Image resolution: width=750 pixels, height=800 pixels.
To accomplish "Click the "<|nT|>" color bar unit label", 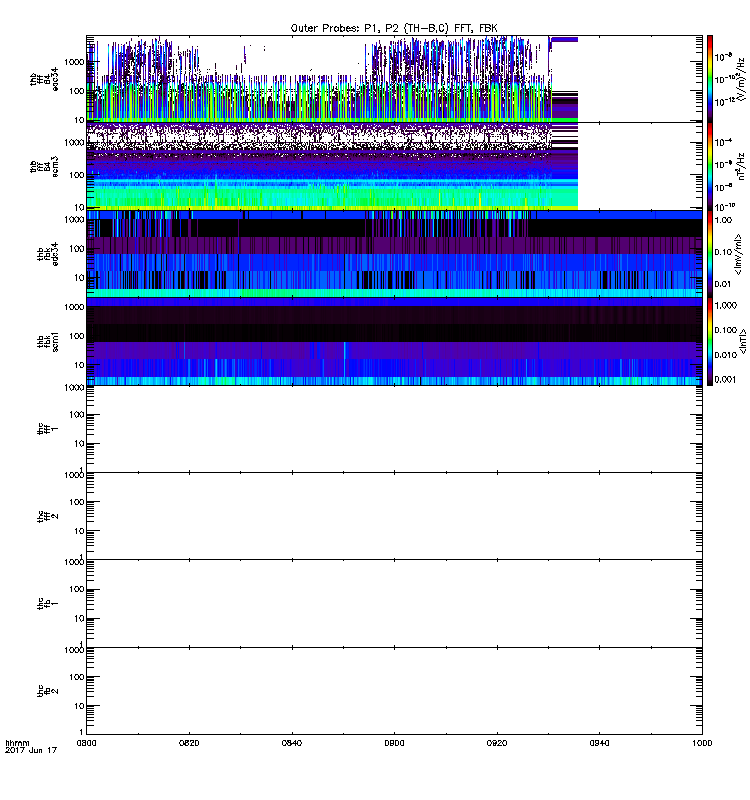I will [743, 341].
